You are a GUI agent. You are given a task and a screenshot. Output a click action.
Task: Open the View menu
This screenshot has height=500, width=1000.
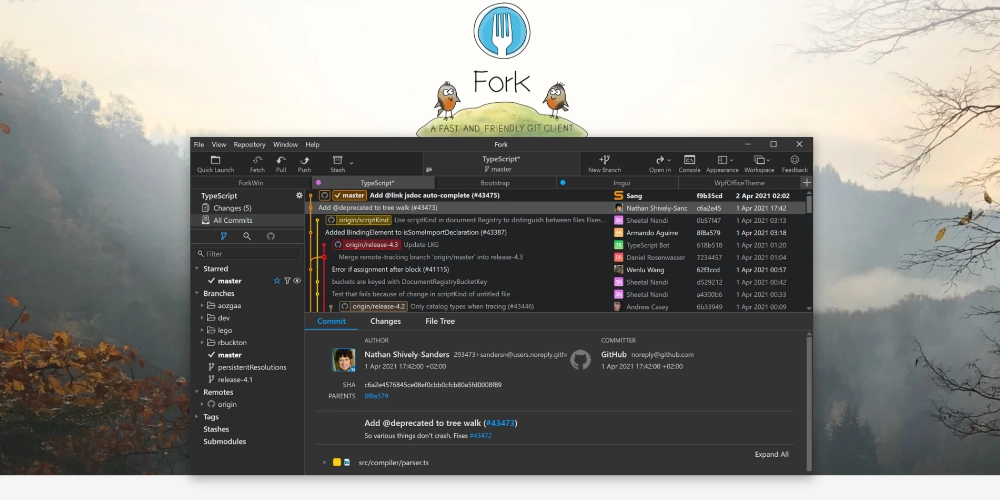pos(219,145)
